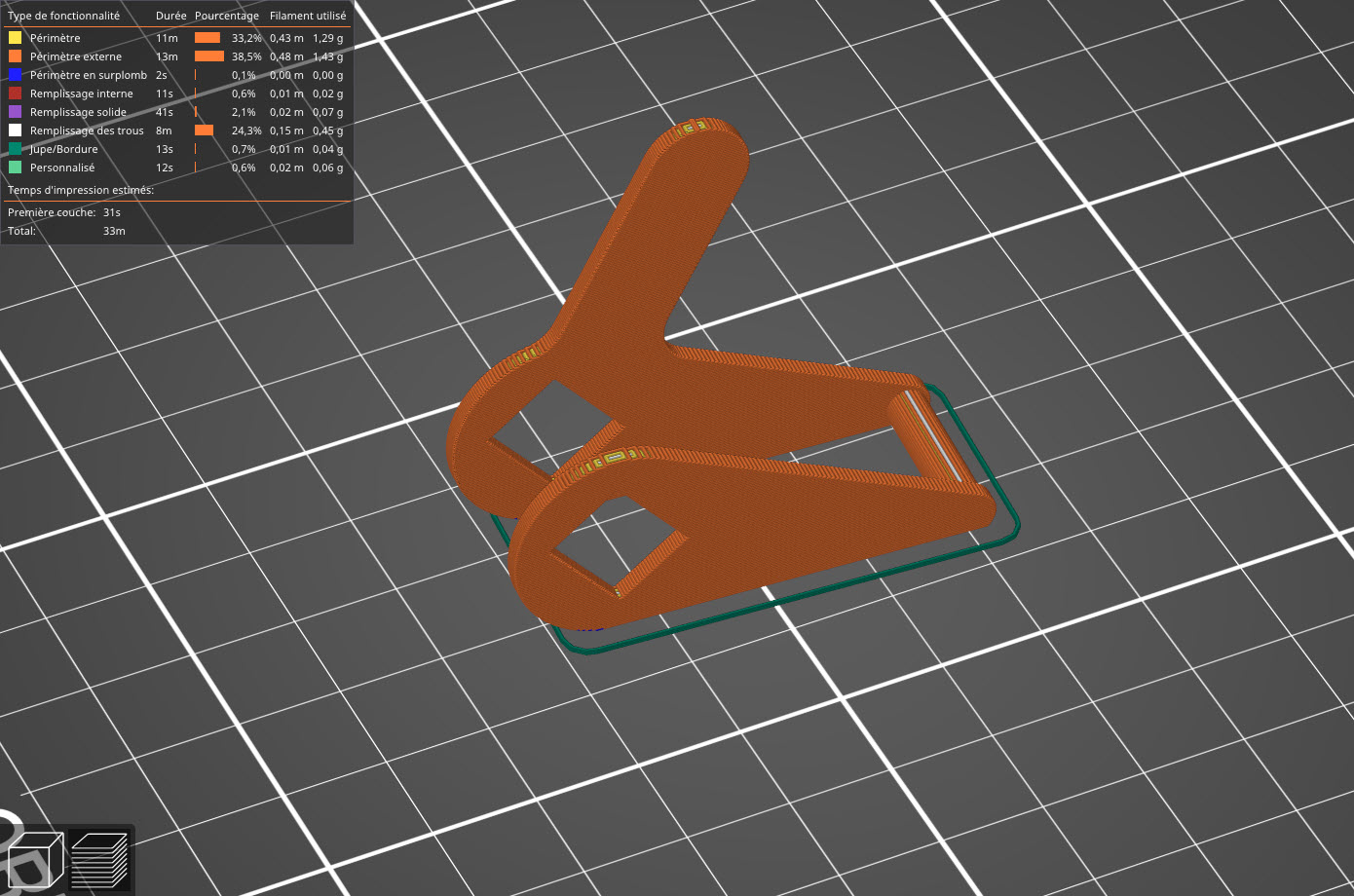Click the dark red Remplissage interne swatch

tap(15, 93)
